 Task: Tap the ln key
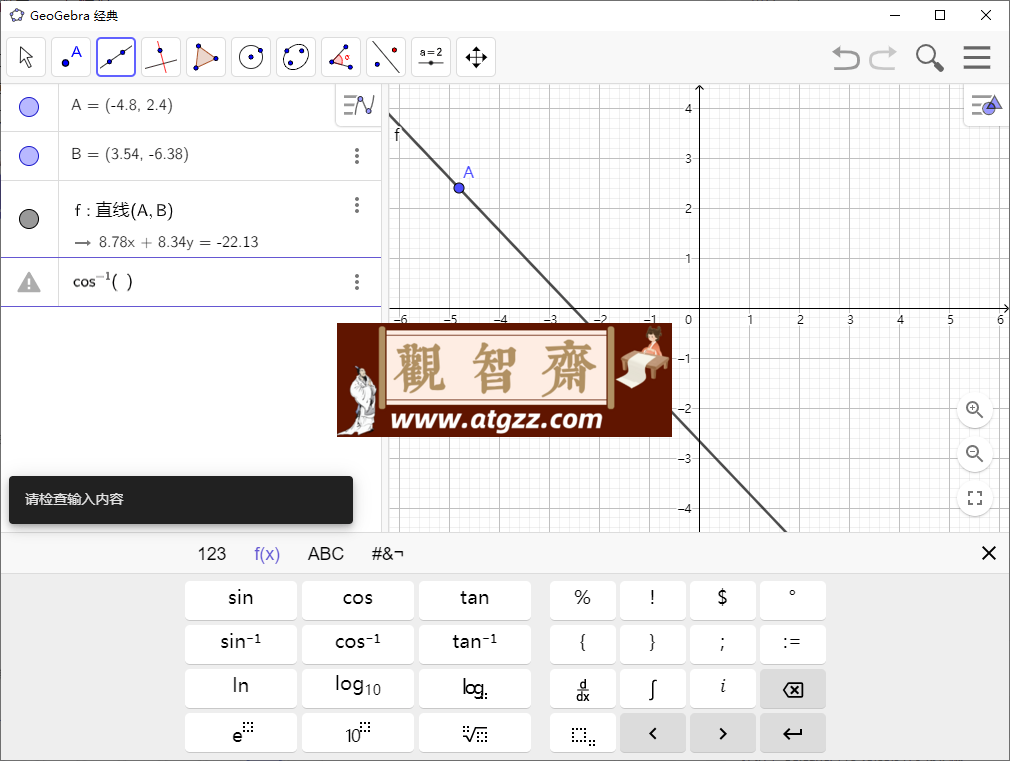241,687
